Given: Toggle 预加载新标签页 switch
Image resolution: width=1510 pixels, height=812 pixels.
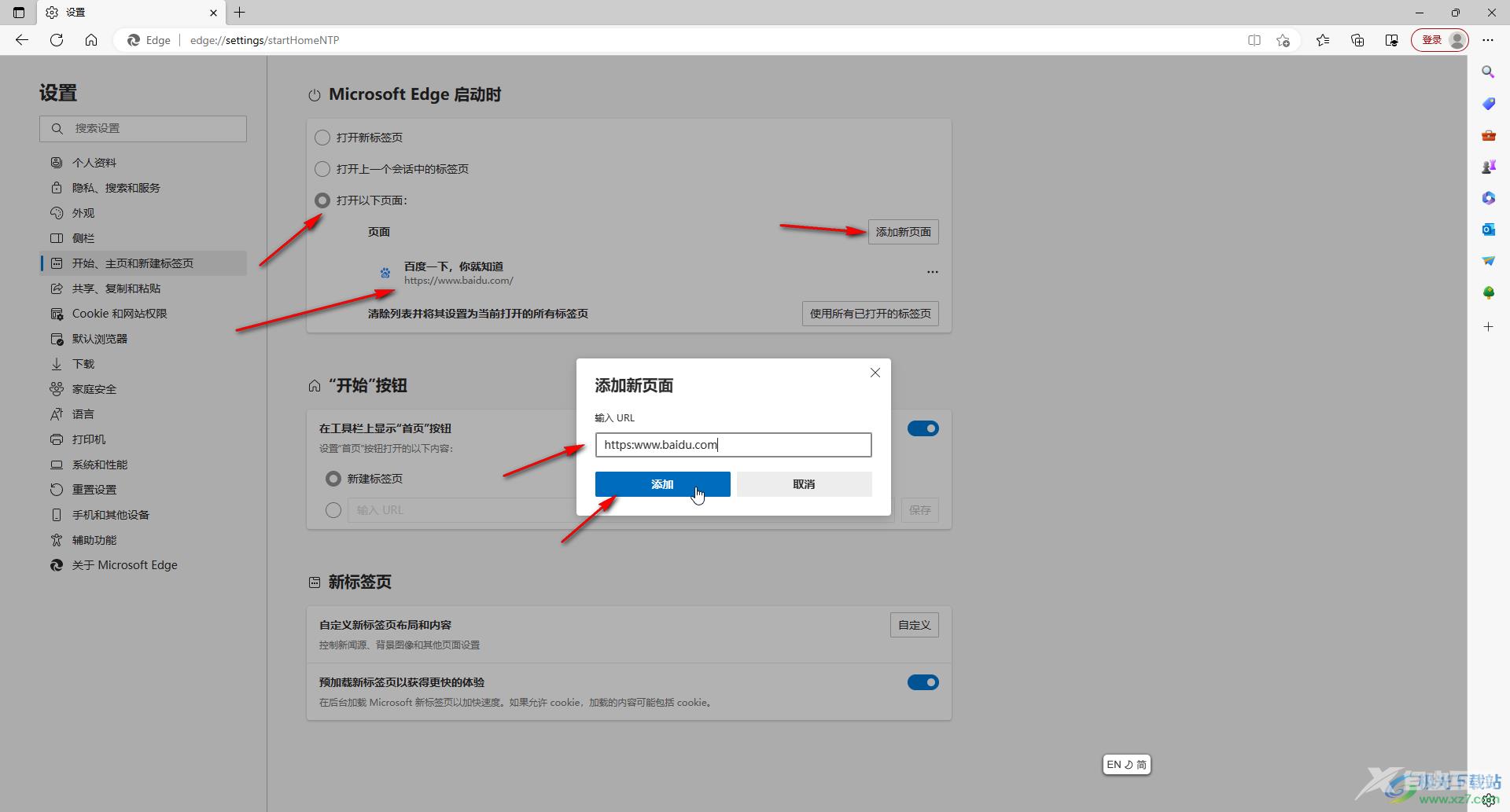Looking at the screenshot, I should (x=923, y=682).
